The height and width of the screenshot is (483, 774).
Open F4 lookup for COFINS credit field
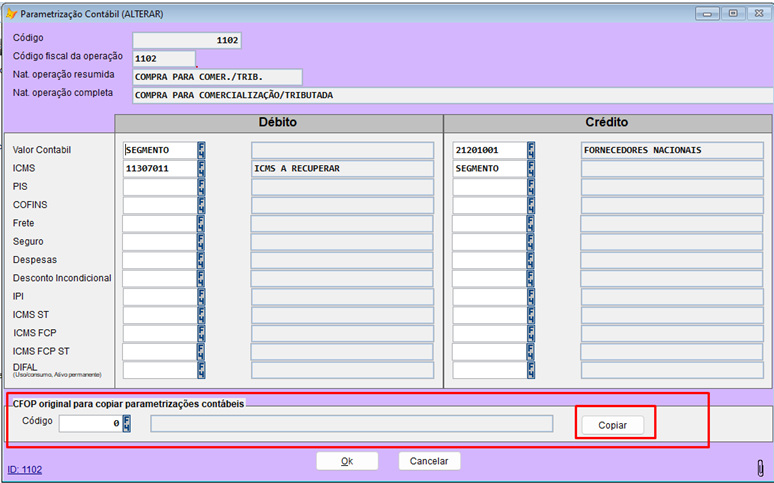pyautogui.click(x=531, y=205)
